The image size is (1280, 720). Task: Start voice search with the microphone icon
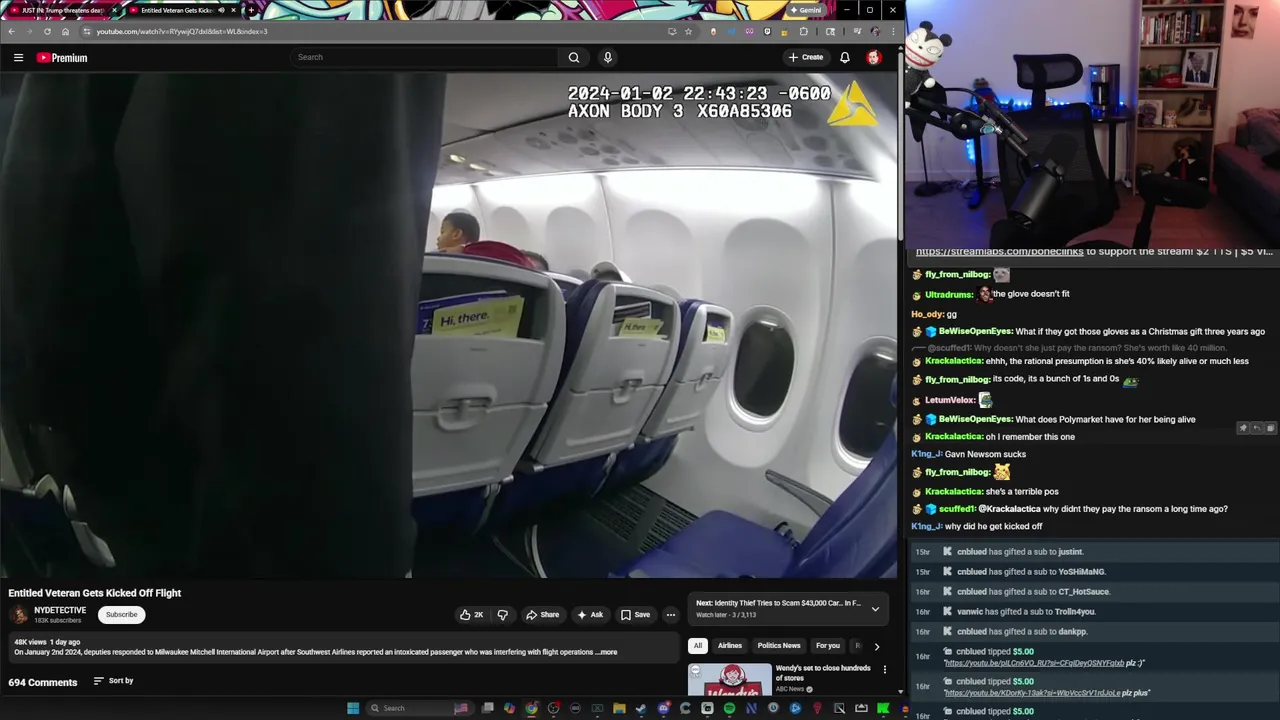607,57
